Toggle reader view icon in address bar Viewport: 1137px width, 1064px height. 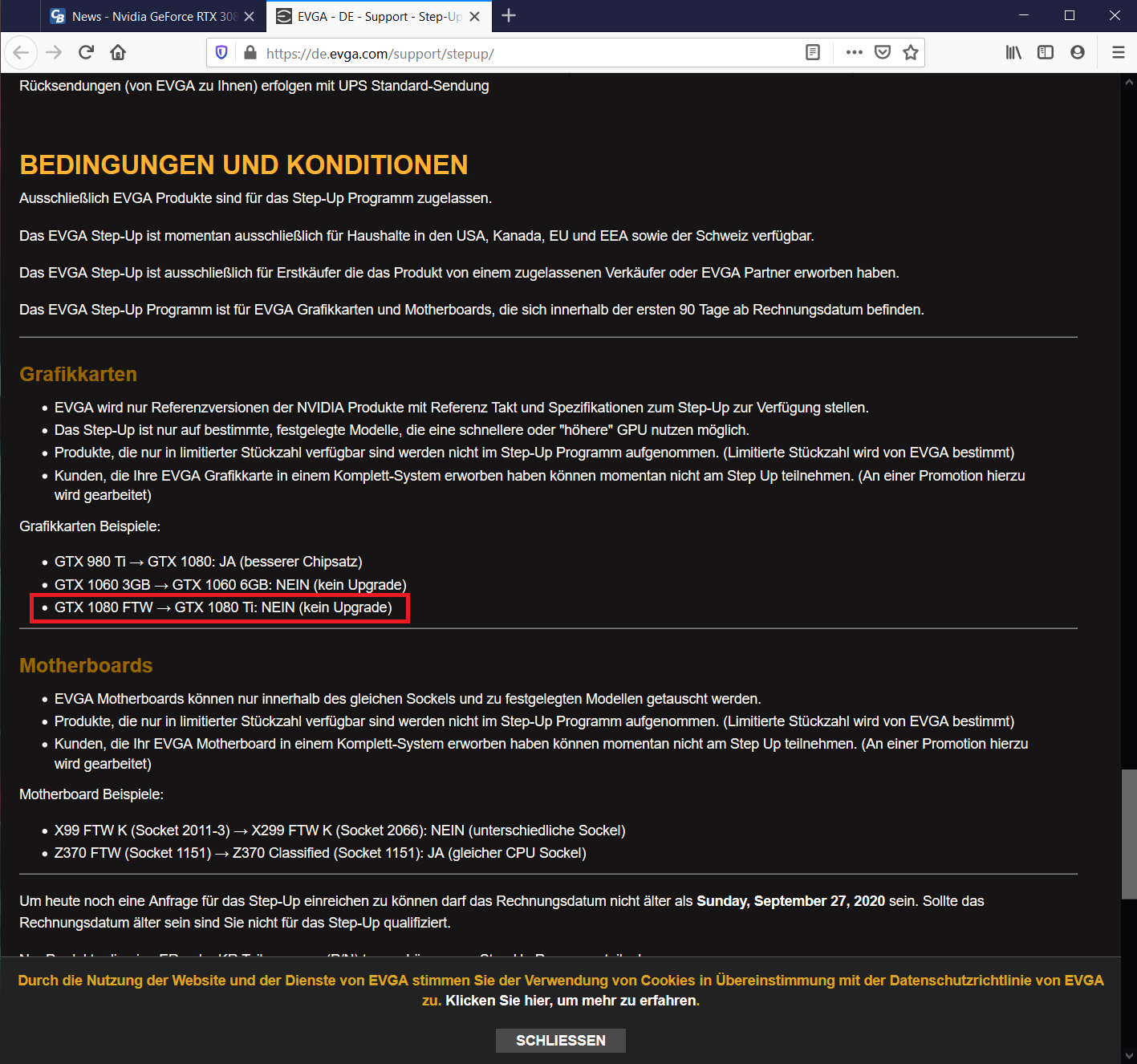tap(813, 53)
